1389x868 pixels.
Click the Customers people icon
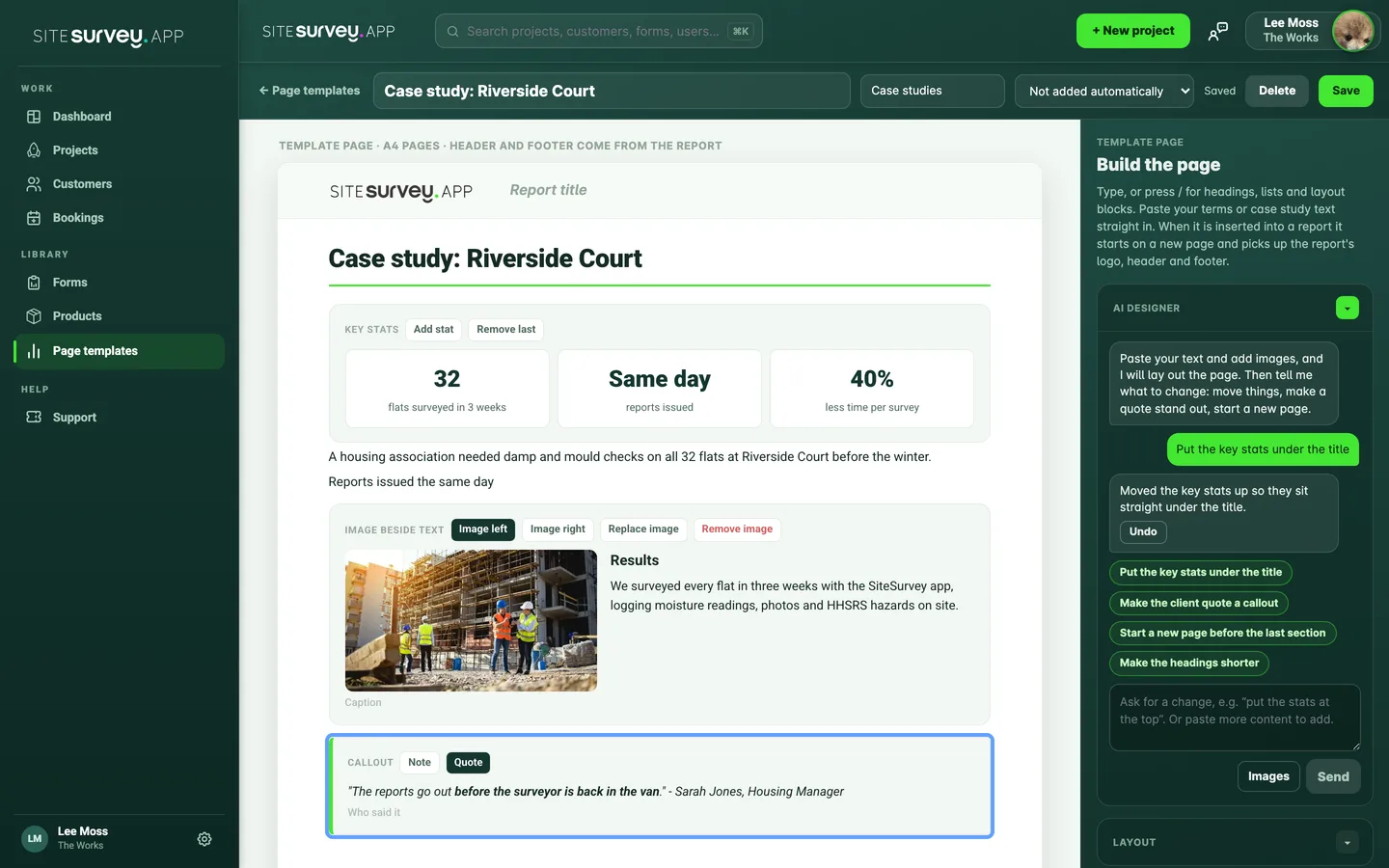tap(34, 184)
